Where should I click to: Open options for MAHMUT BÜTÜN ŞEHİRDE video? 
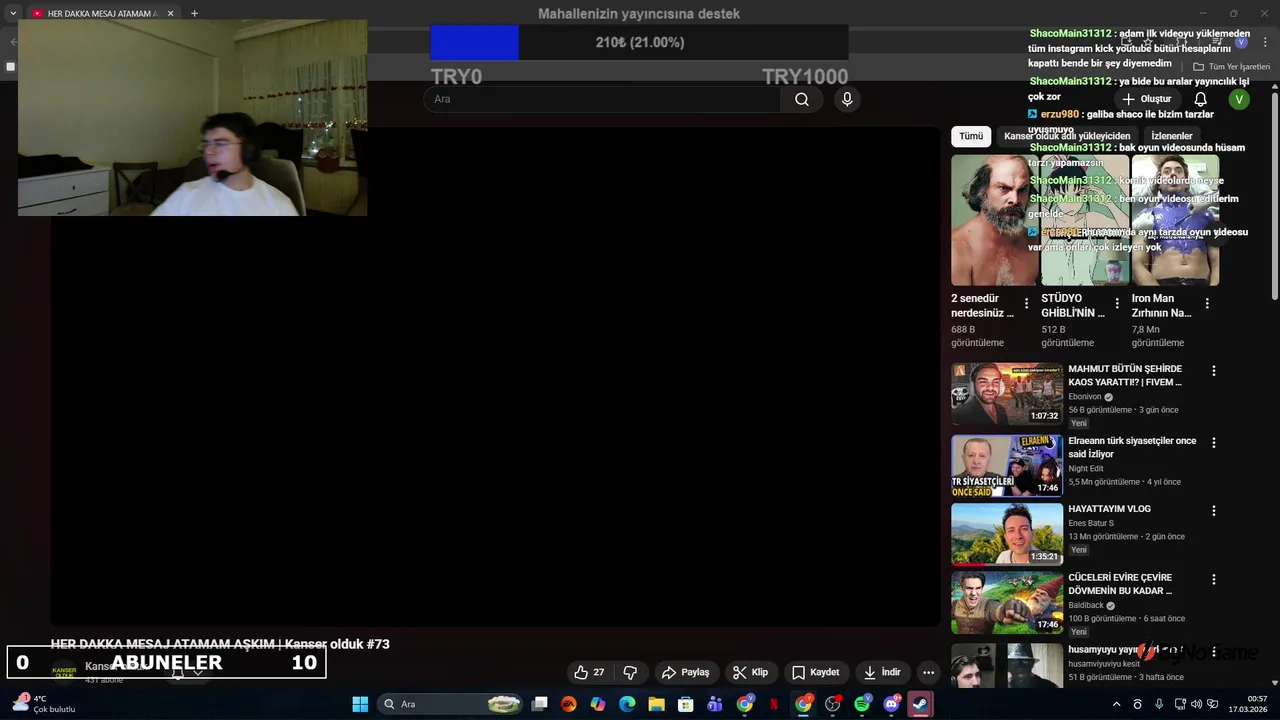coord(1214,370)
